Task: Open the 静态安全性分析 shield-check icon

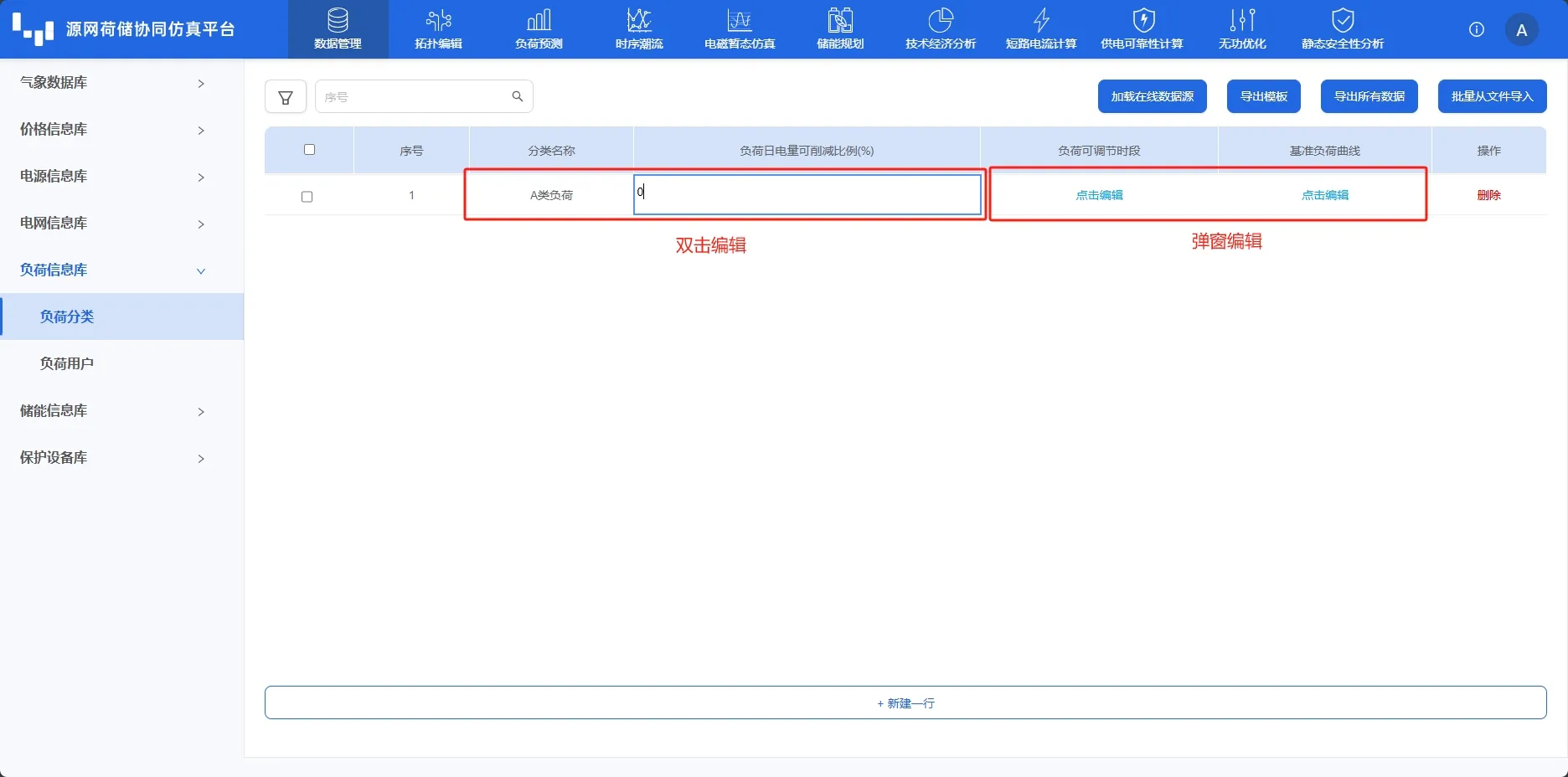Action: (1343, 20)
